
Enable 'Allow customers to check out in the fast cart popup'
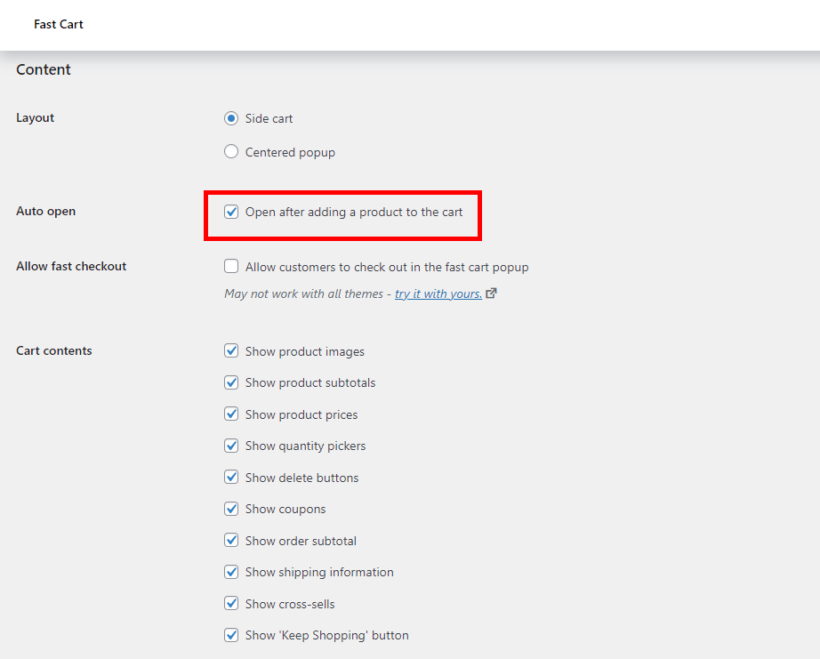[x=231, y=266]
